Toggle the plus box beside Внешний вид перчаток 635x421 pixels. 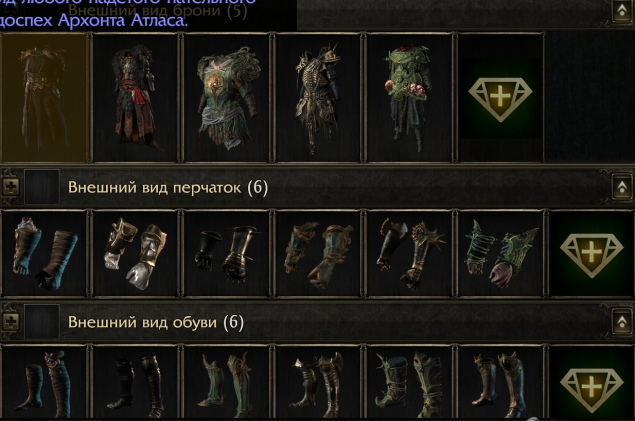click(x=11, y=187)
